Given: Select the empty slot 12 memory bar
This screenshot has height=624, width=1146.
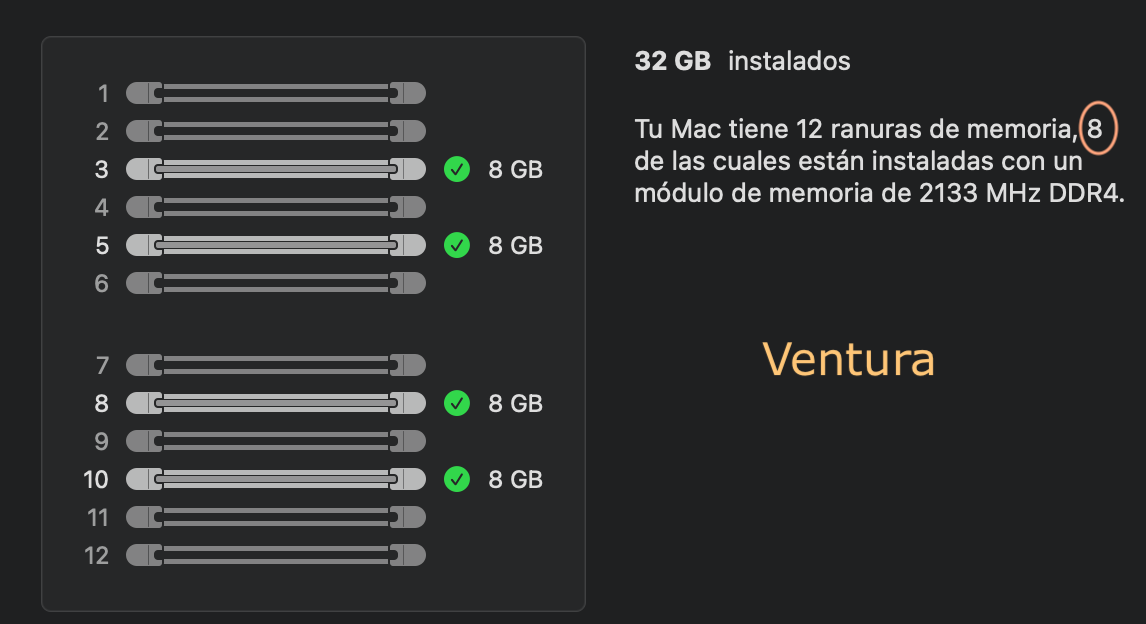Looking at the screenshot, I should (x=276, y=555).
